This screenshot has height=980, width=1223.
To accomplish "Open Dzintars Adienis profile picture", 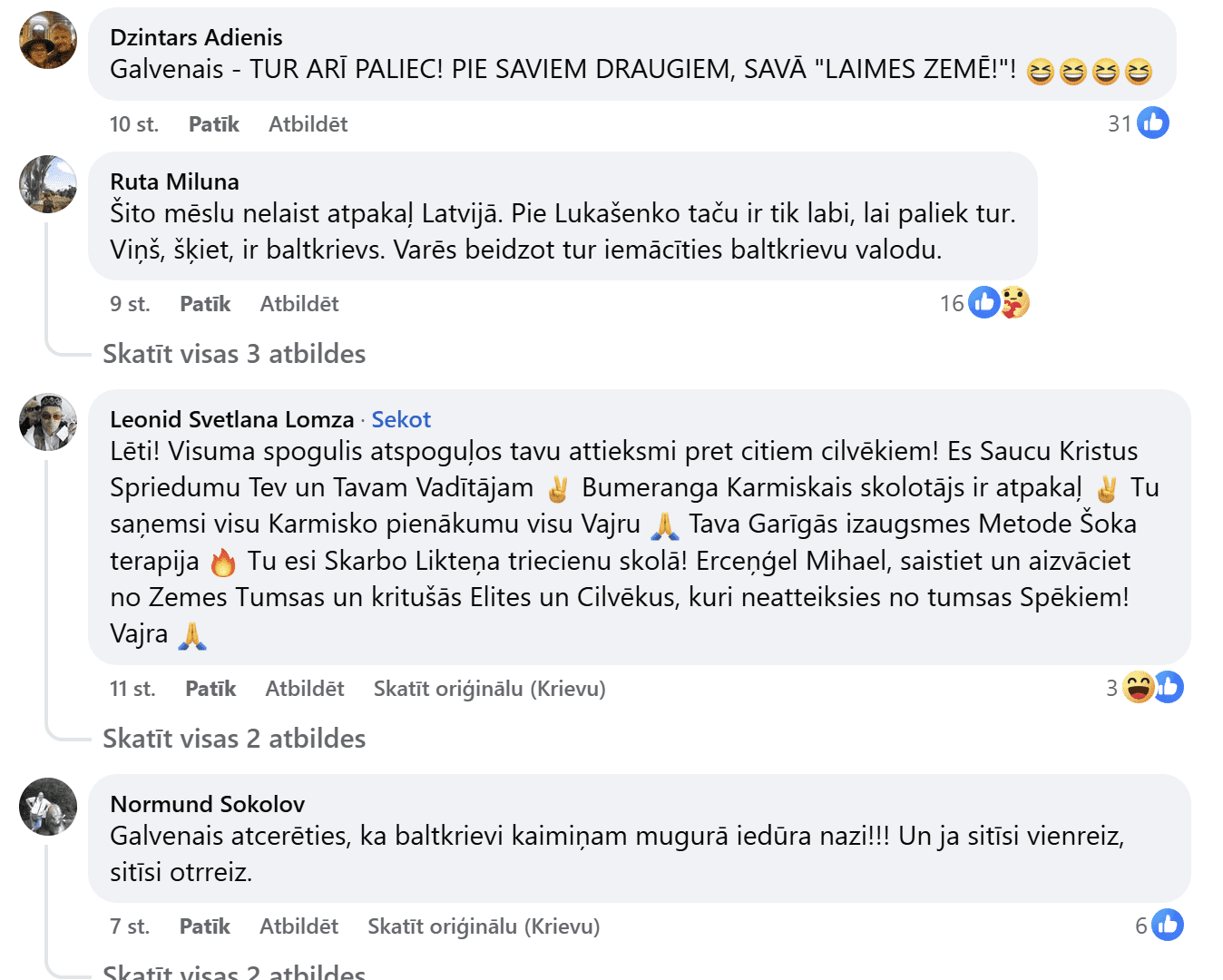I will click(x=48, y=40).
